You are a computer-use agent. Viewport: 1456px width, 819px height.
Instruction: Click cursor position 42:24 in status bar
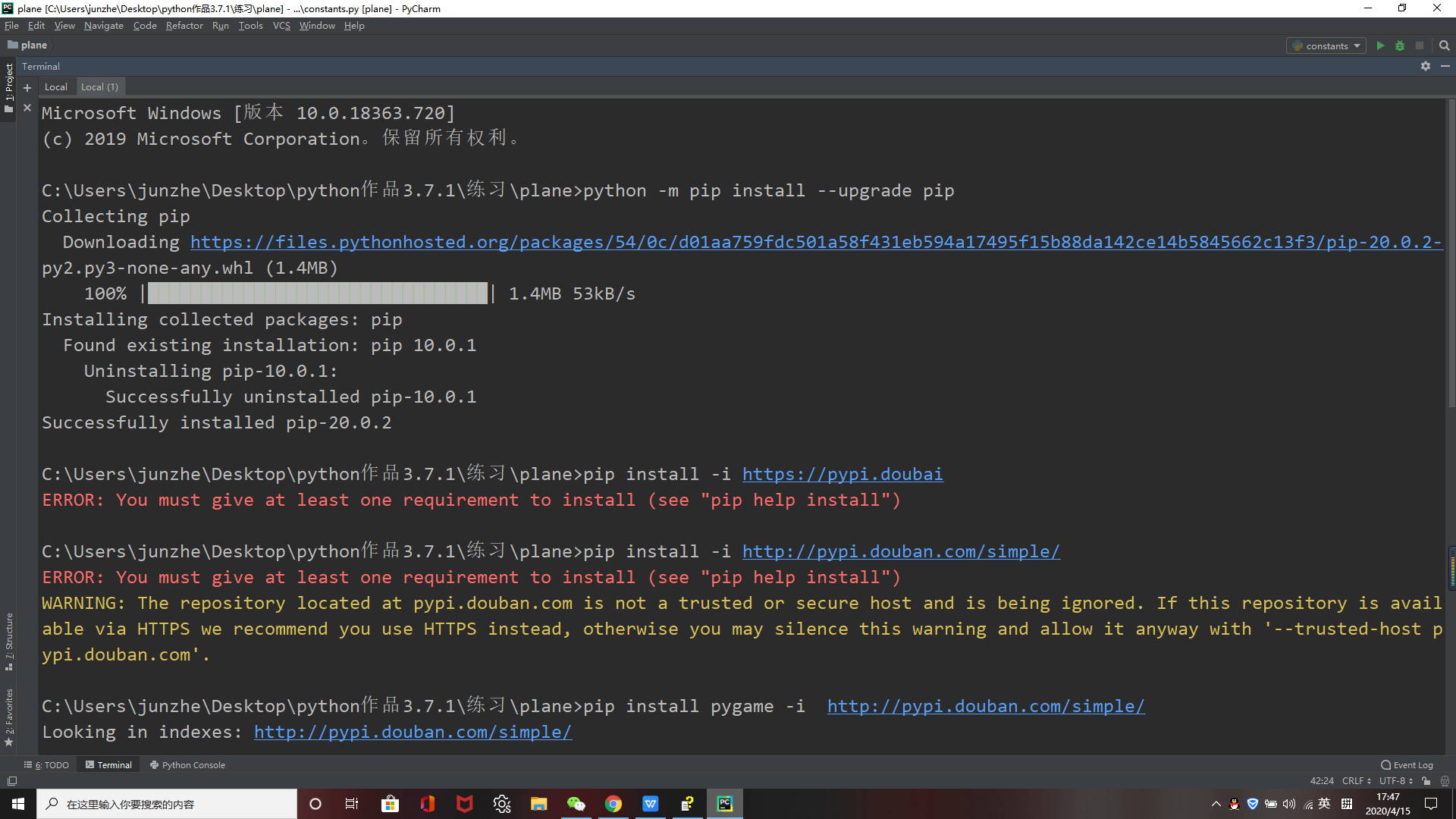click(x=1322, y=781)
